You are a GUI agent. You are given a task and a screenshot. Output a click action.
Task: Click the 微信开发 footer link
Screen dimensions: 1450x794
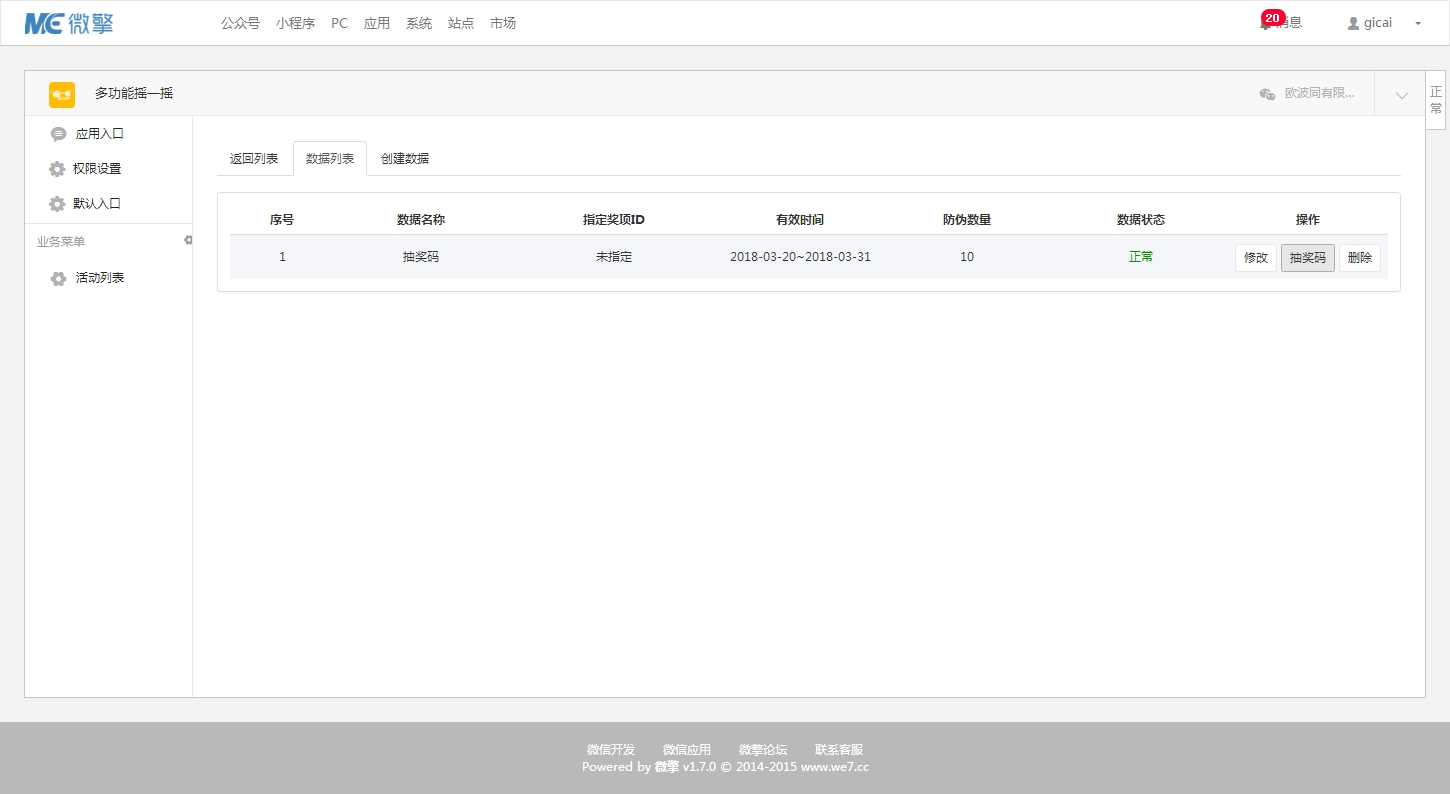tap(611, 750)
